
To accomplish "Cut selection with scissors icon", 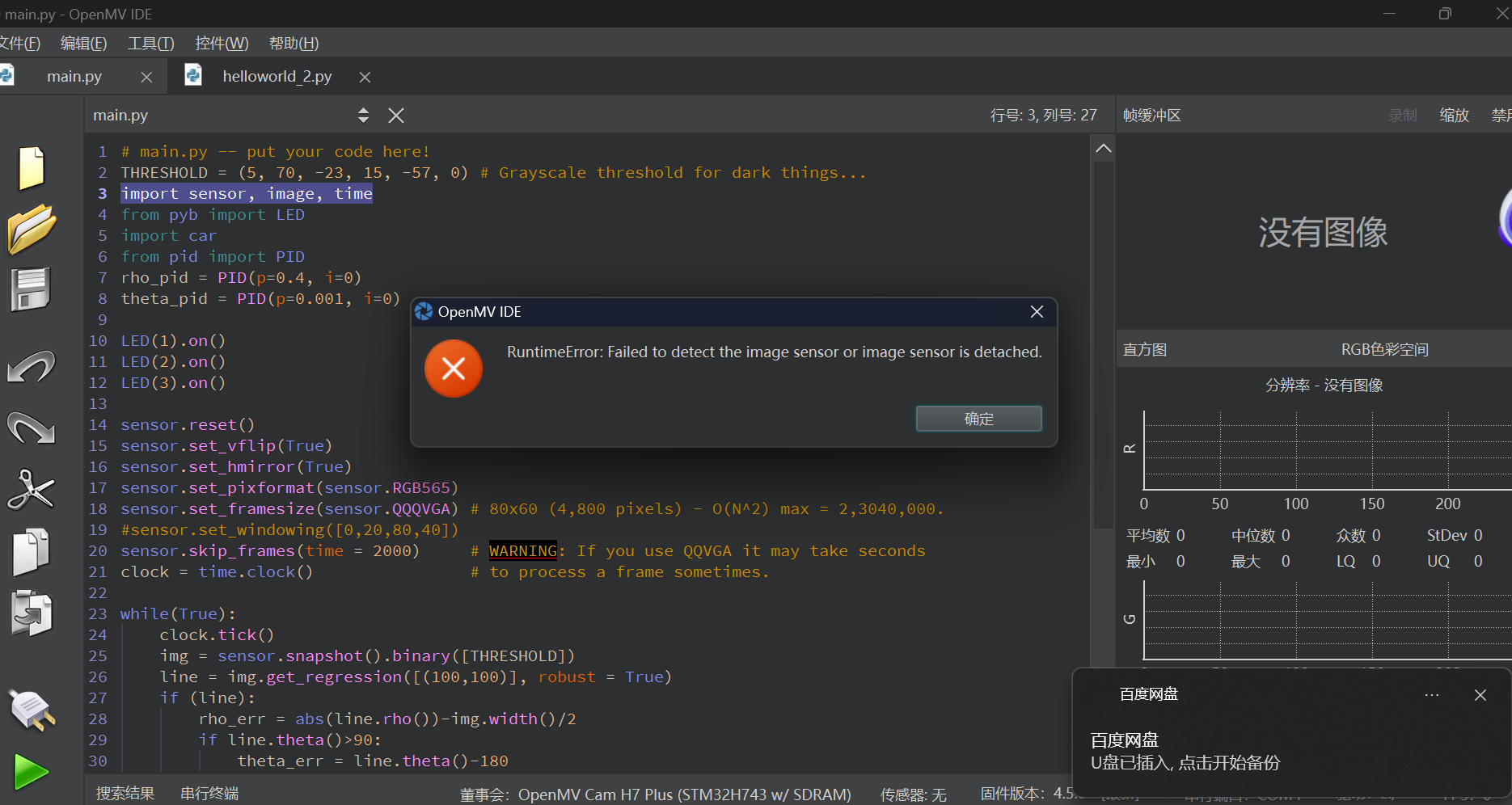I will click(31, 489).
